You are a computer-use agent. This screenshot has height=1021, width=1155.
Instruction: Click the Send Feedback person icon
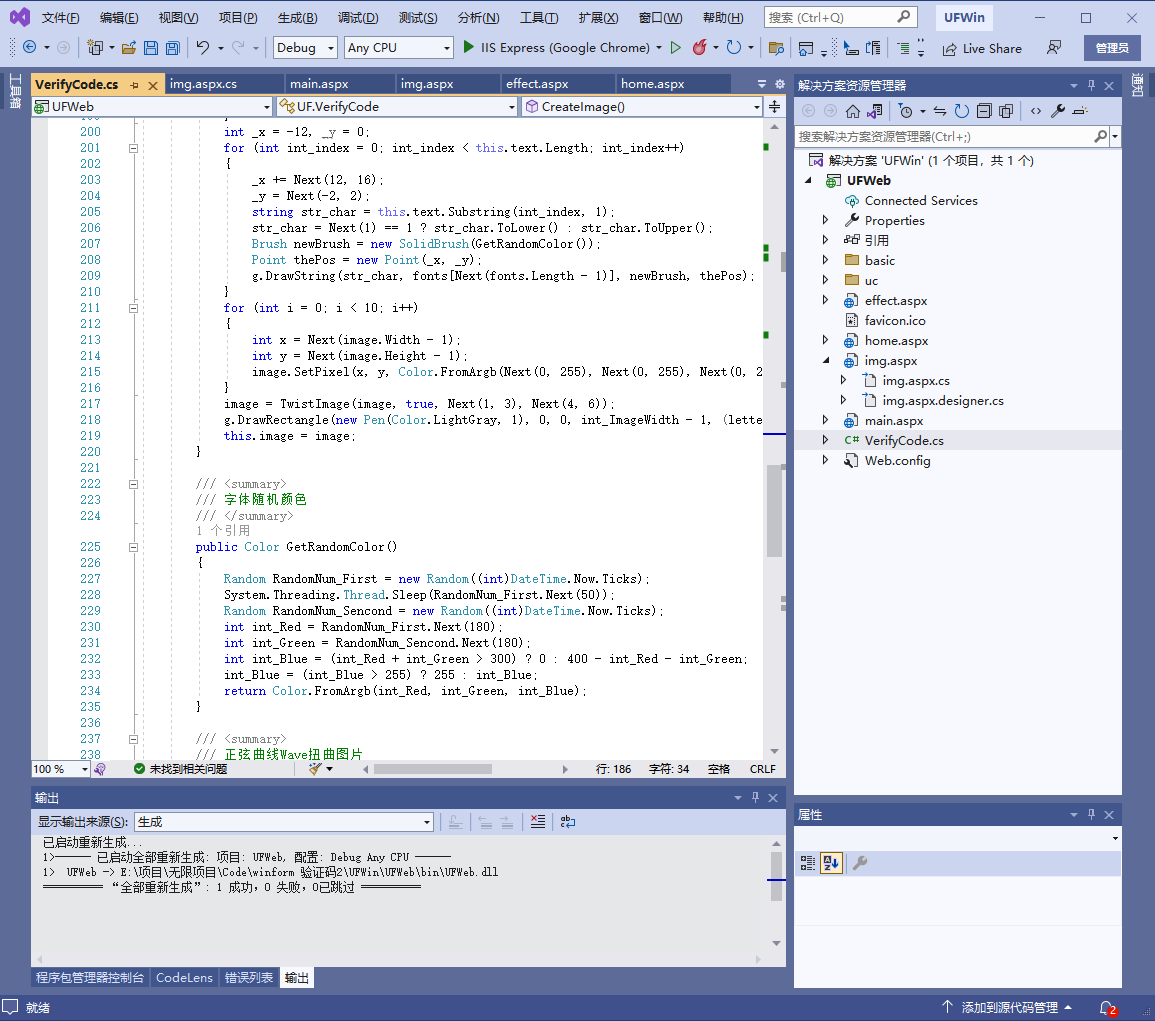(1054, 48)
